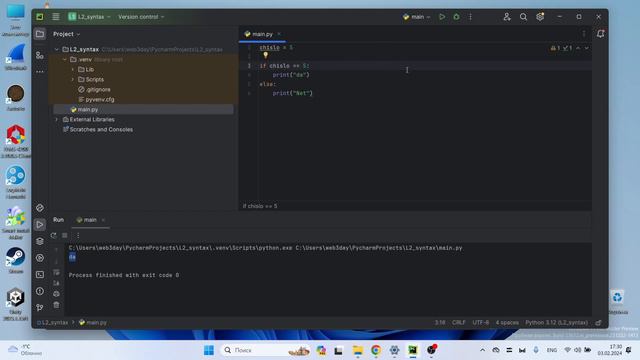Open Python Console tool window icon
The width and height of the screenshot is (640, 360).
40,208
